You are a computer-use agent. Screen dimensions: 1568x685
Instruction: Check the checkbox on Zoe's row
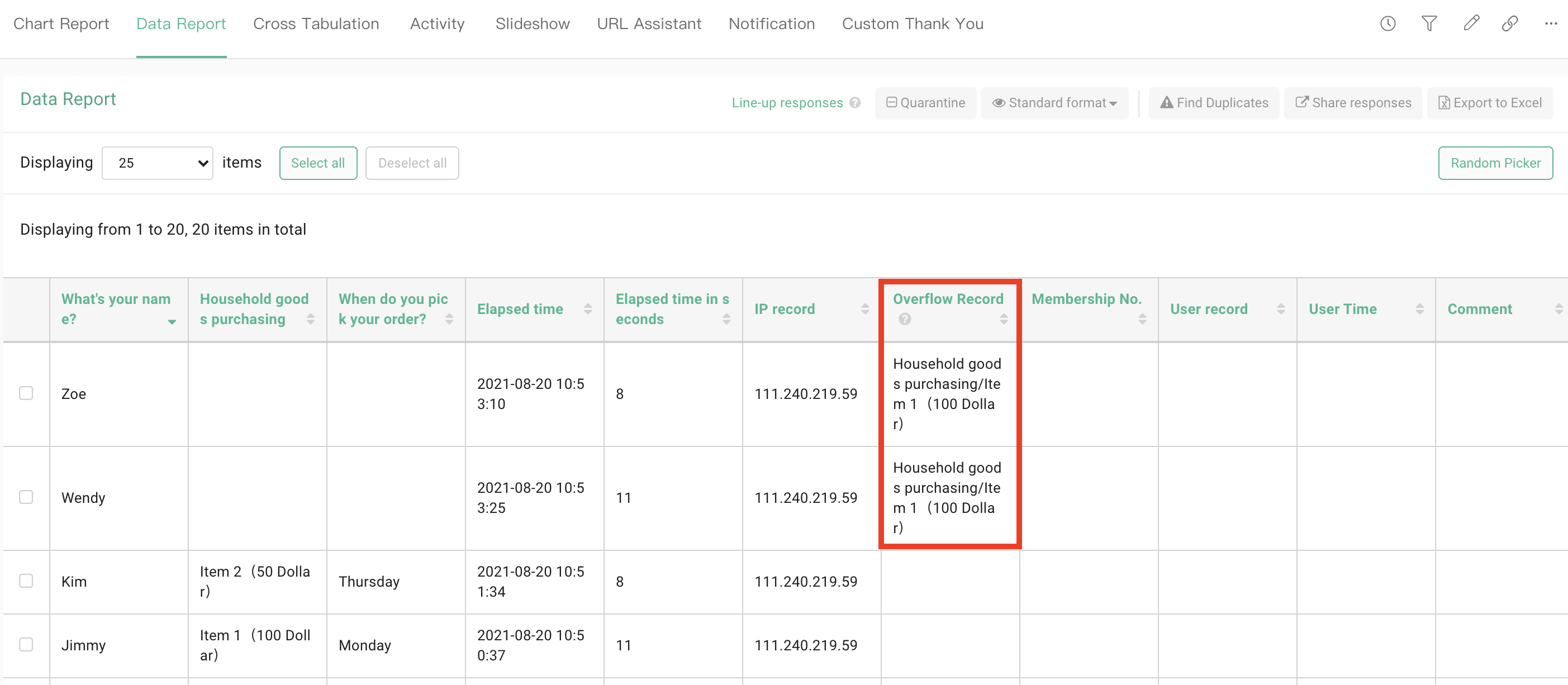(26, 393)
